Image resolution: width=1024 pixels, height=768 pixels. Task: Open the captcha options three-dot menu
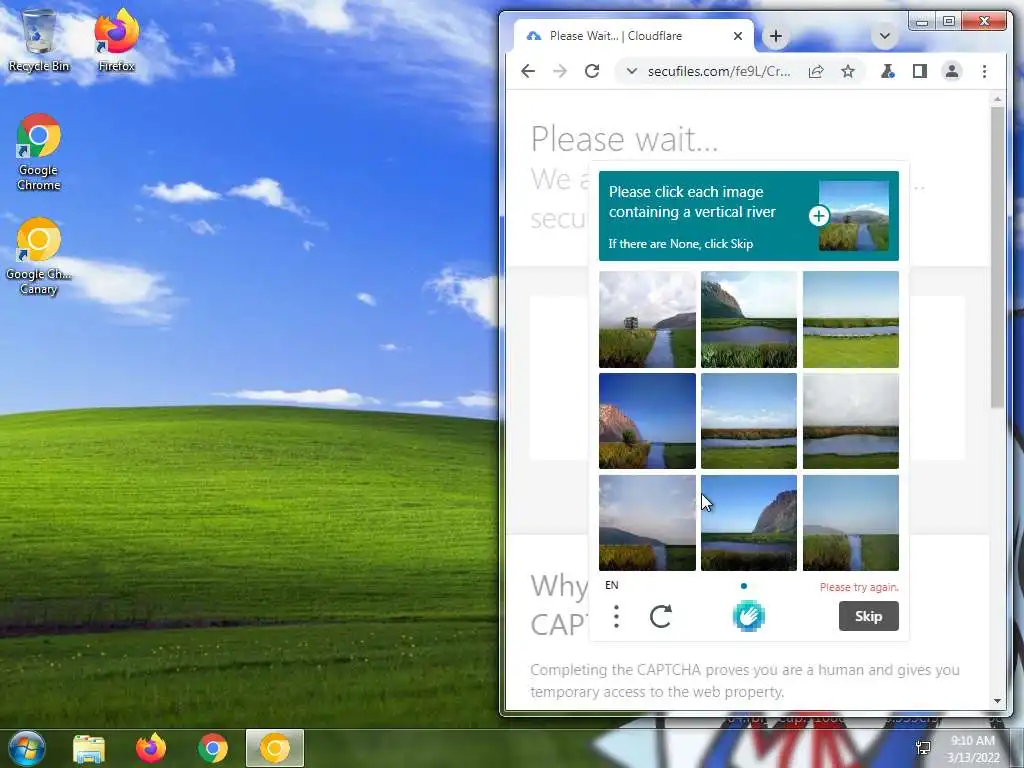click(616, 616)
